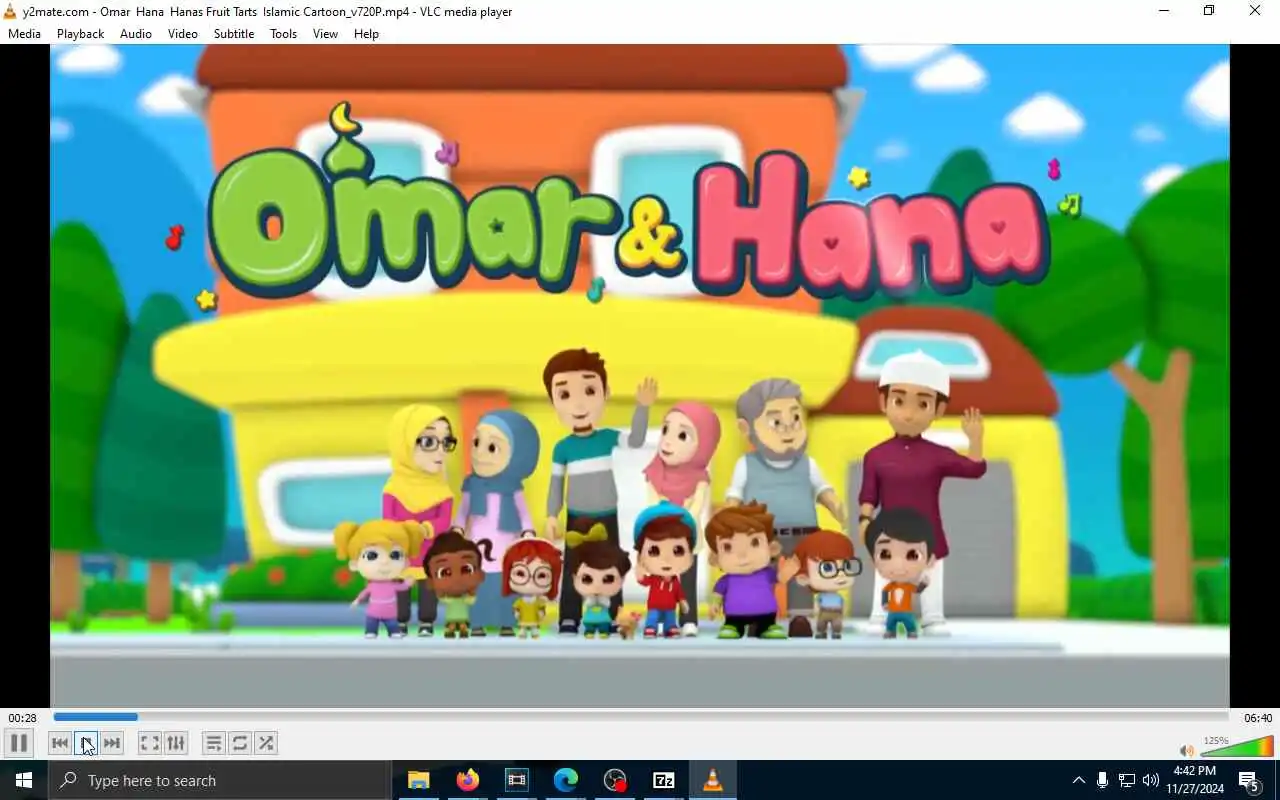Toggle random shuffle playback
1280x800 pixels.
pyautogui.click(x=266, y=743)
